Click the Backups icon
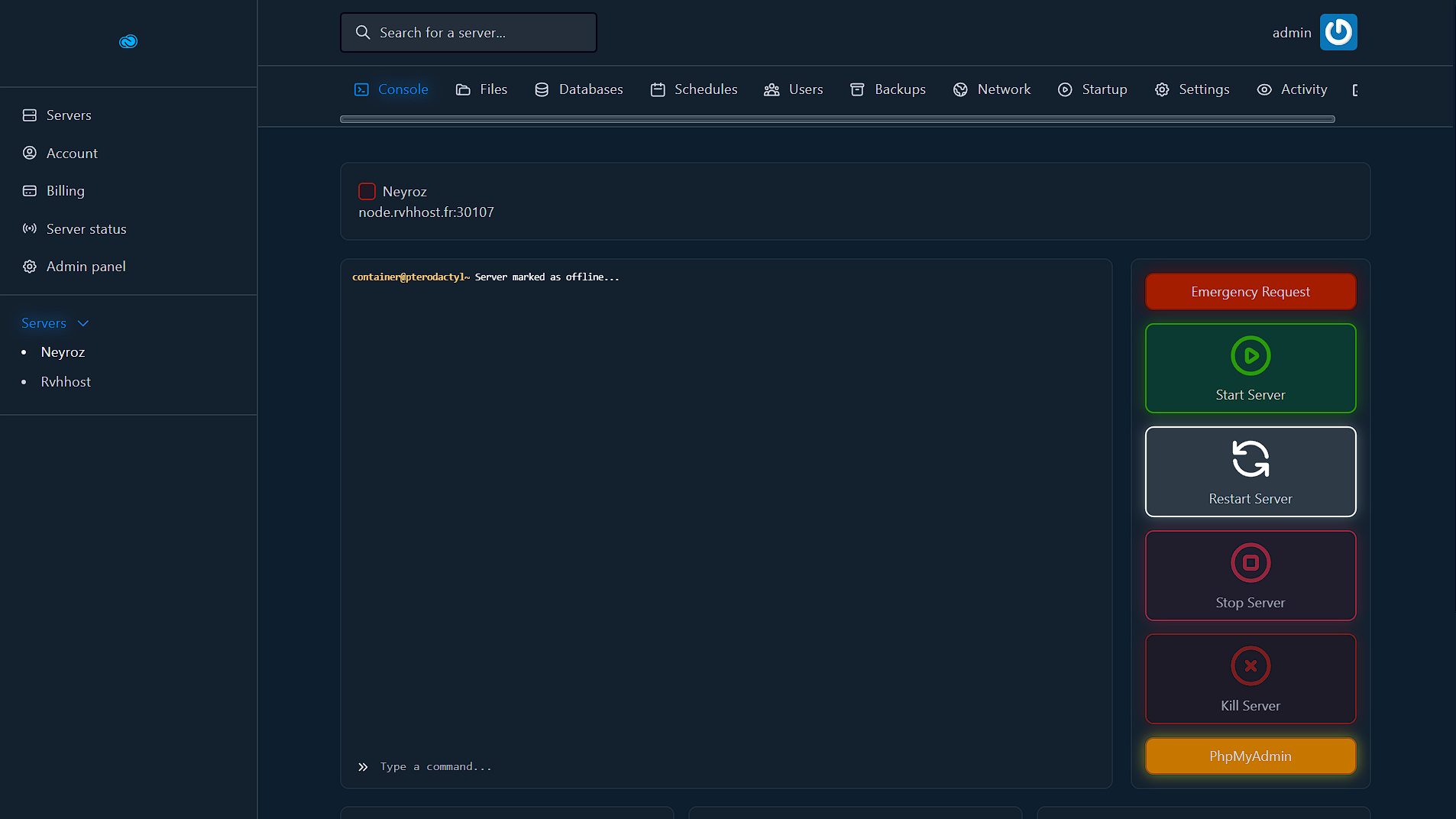The image size is (1456, 819). (x=857, y=89)
